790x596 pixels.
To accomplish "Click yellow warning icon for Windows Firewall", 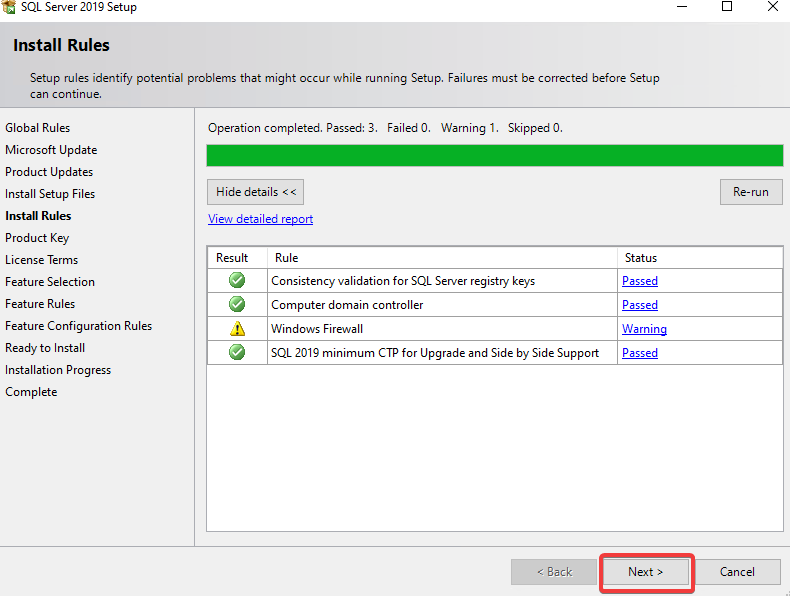I will 237,328.
